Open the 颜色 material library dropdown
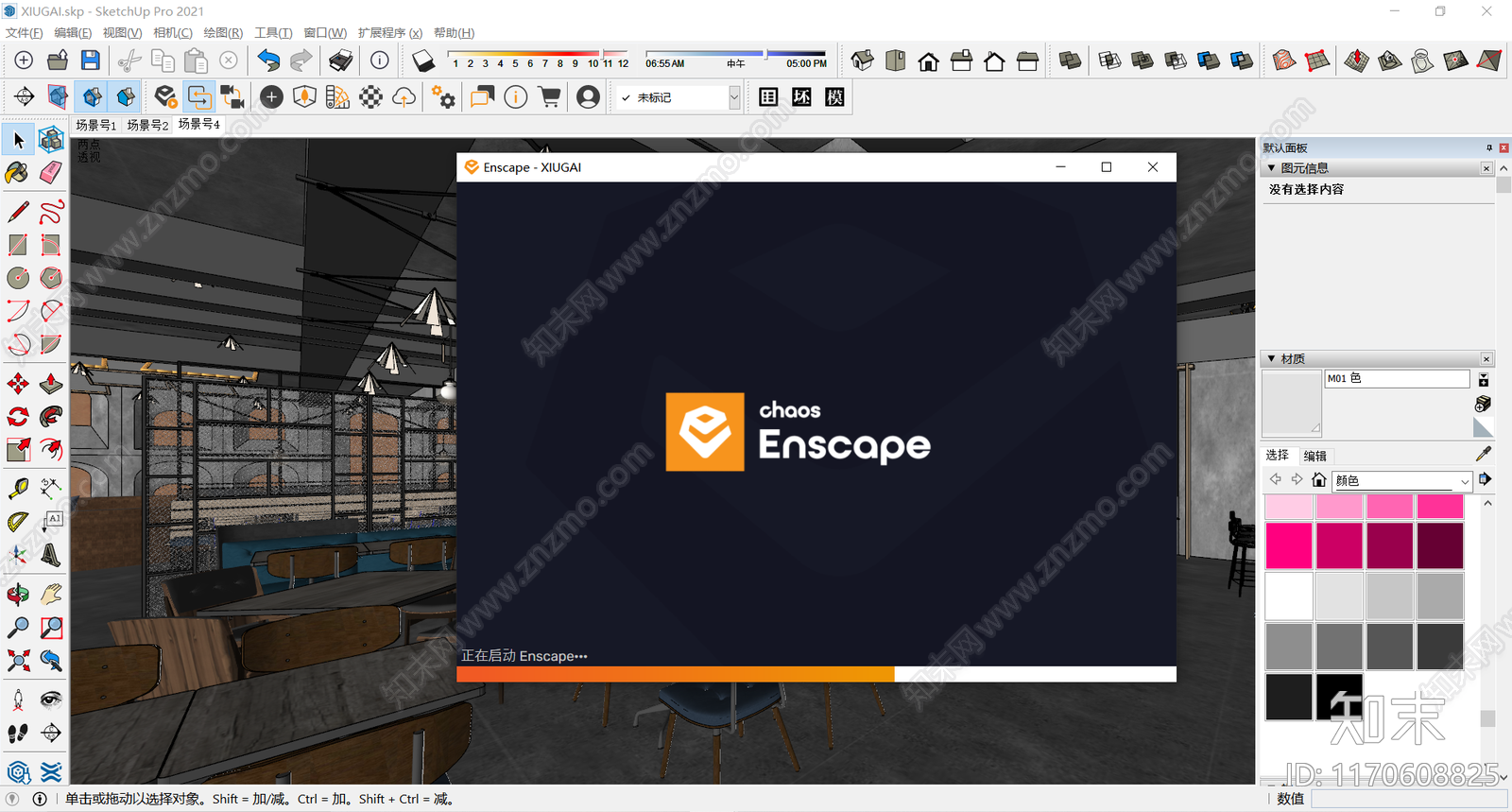Image resolution: width=1512 pixels, height=812 pixels. tap(1402, 480)
